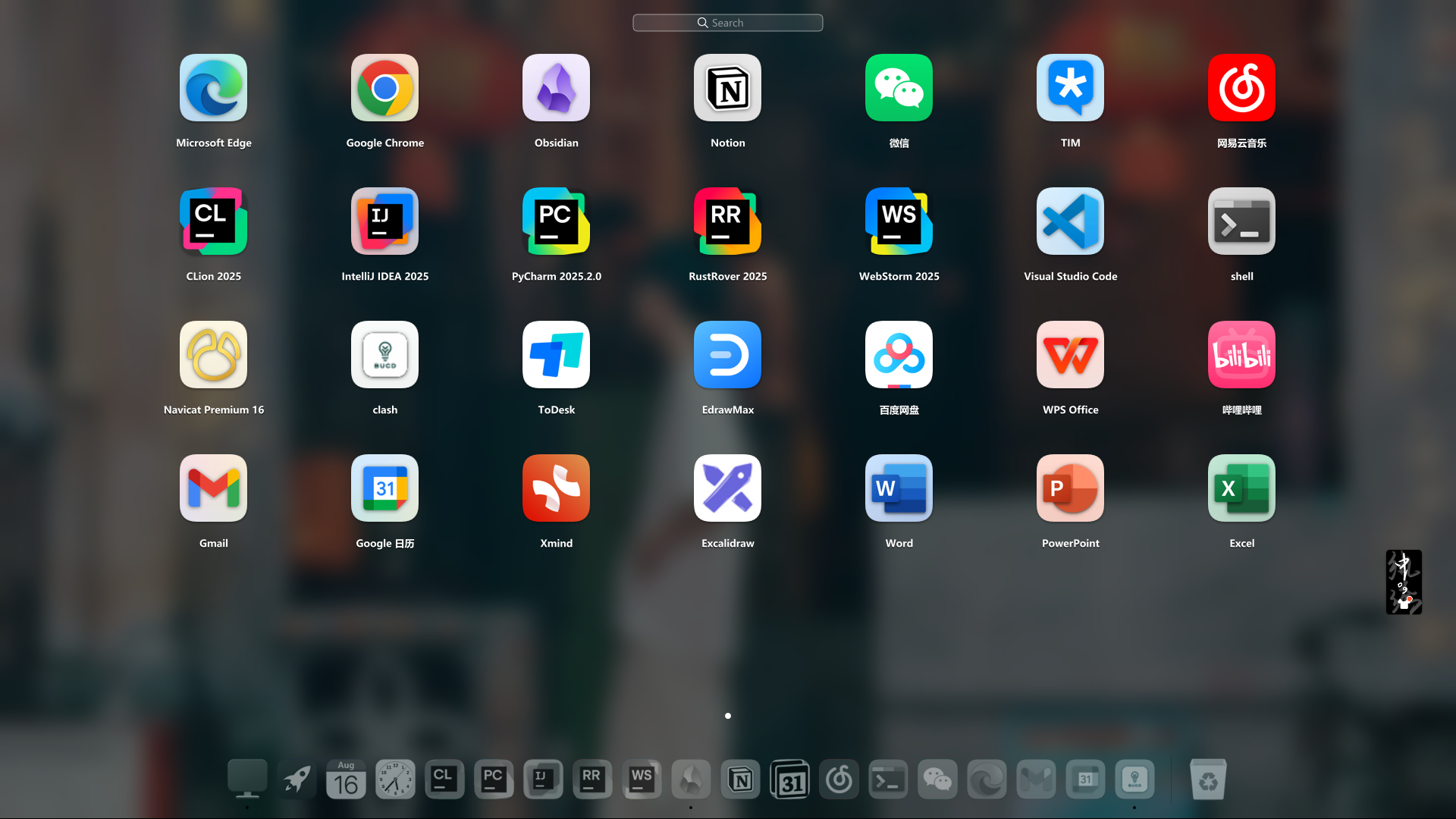Open PyCharm 2025.2.0 from the app grid

tap(556, 221)
